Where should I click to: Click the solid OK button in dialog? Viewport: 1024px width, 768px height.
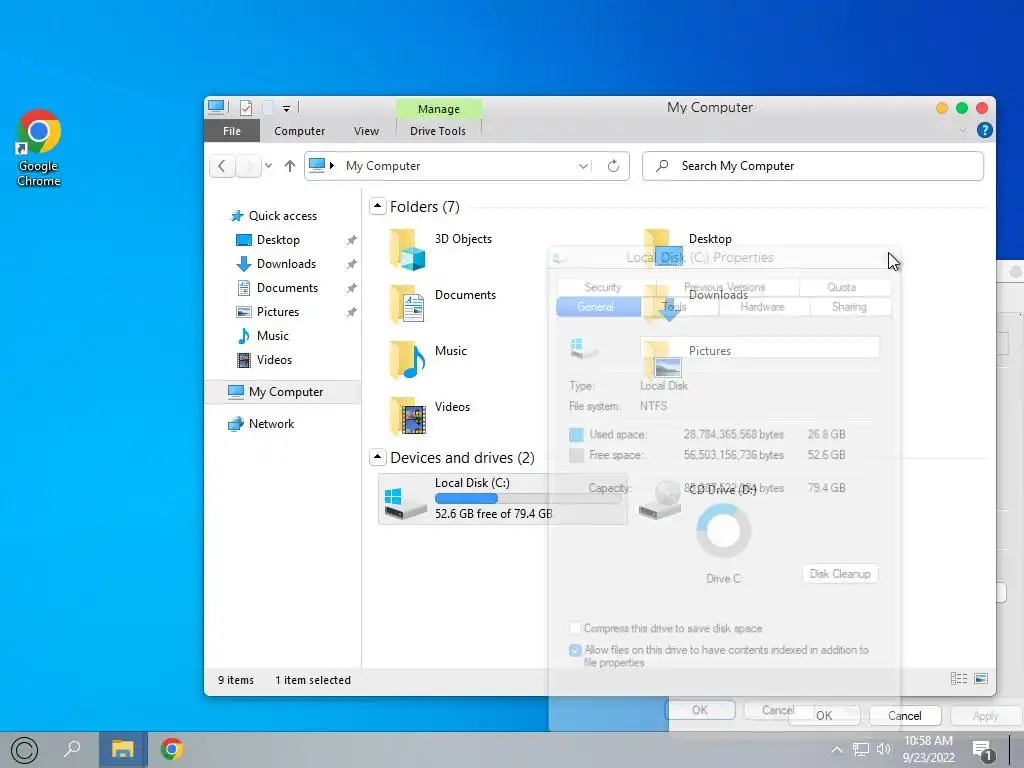click(824, 715)
